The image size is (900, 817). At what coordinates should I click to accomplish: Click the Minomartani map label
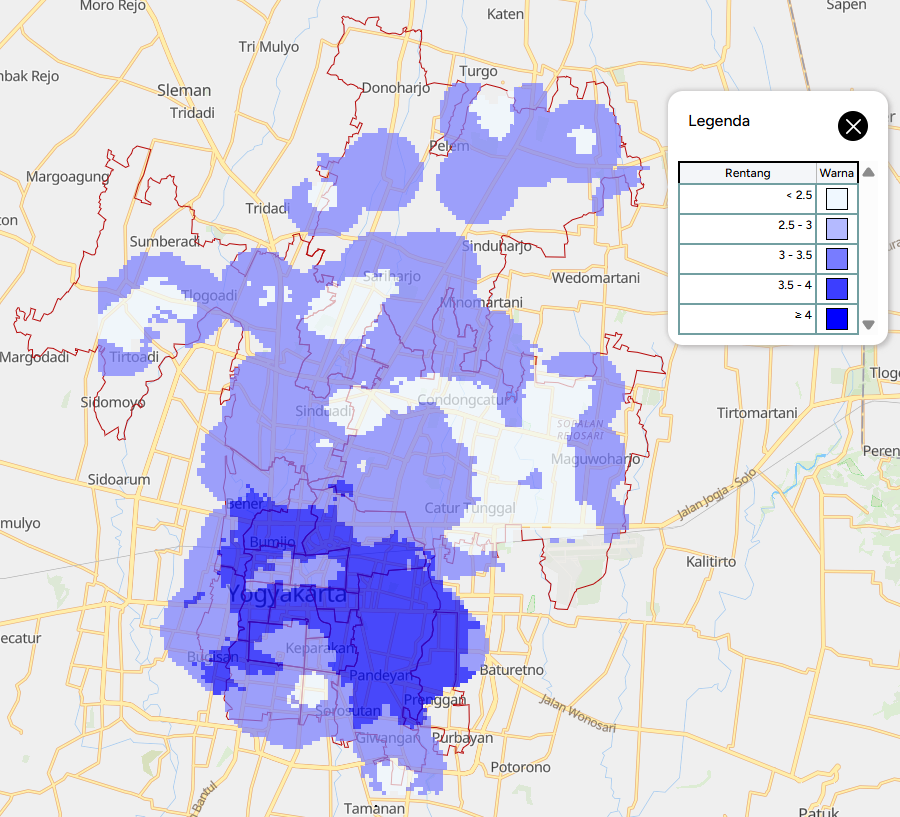click(x=481, y=303)
